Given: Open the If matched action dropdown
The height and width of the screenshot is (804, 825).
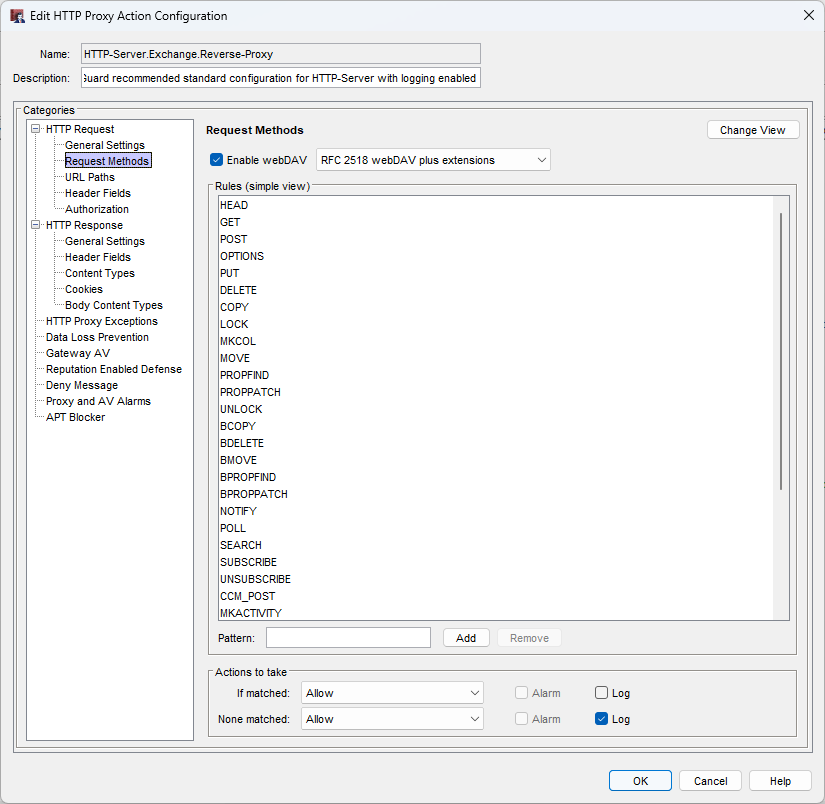Looking at the screenshot, I should 392,693.
